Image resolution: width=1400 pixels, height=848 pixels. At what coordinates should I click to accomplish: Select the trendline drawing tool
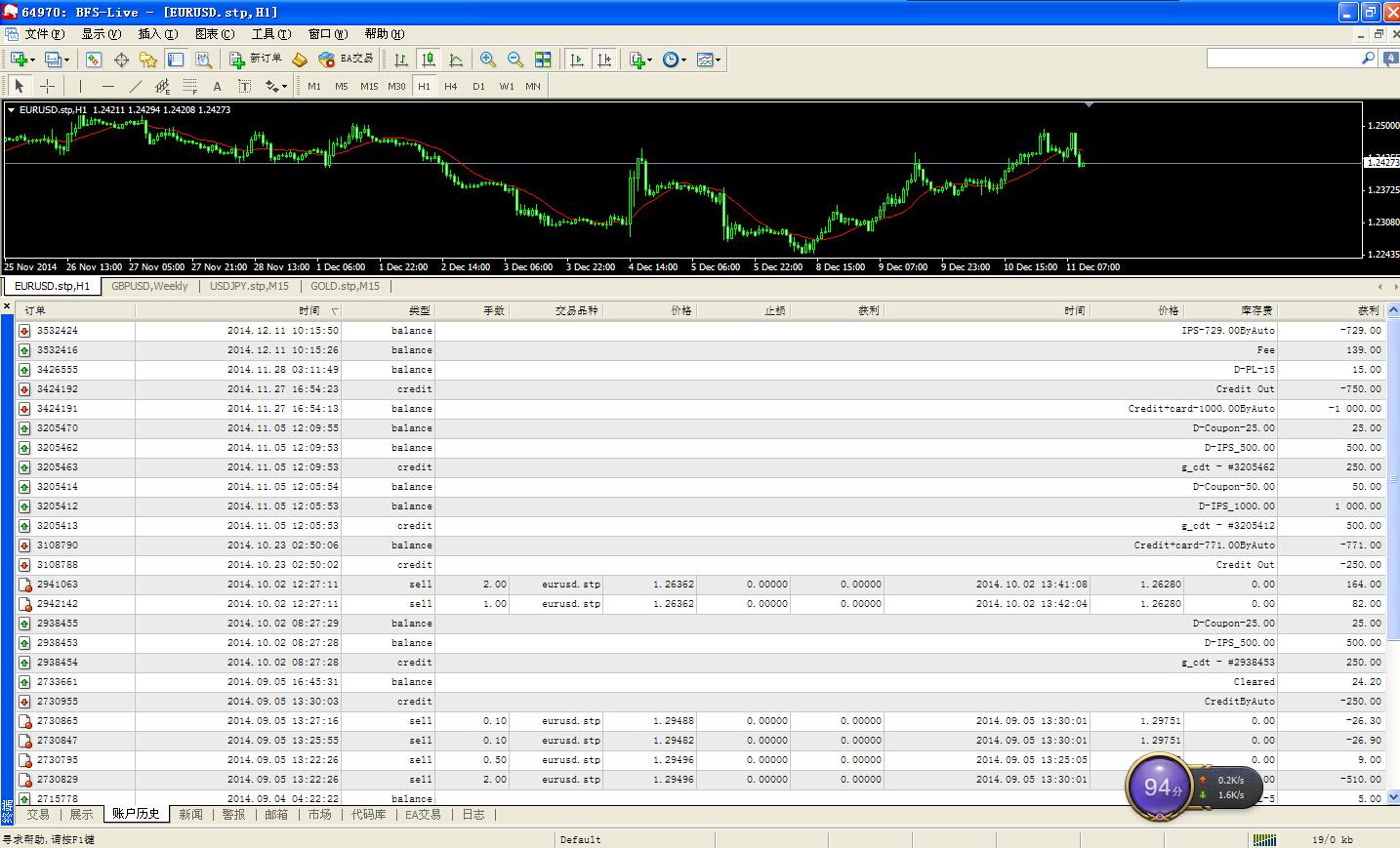[136, 86]
